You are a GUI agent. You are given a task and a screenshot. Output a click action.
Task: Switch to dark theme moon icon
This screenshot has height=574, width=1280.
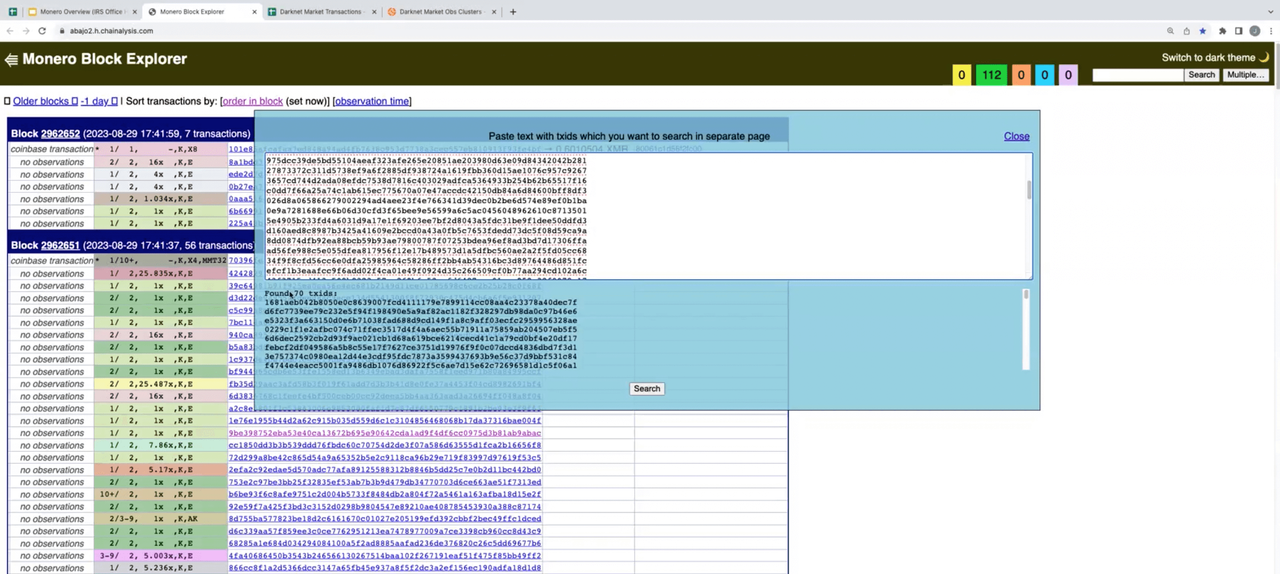click(1264, 57)
